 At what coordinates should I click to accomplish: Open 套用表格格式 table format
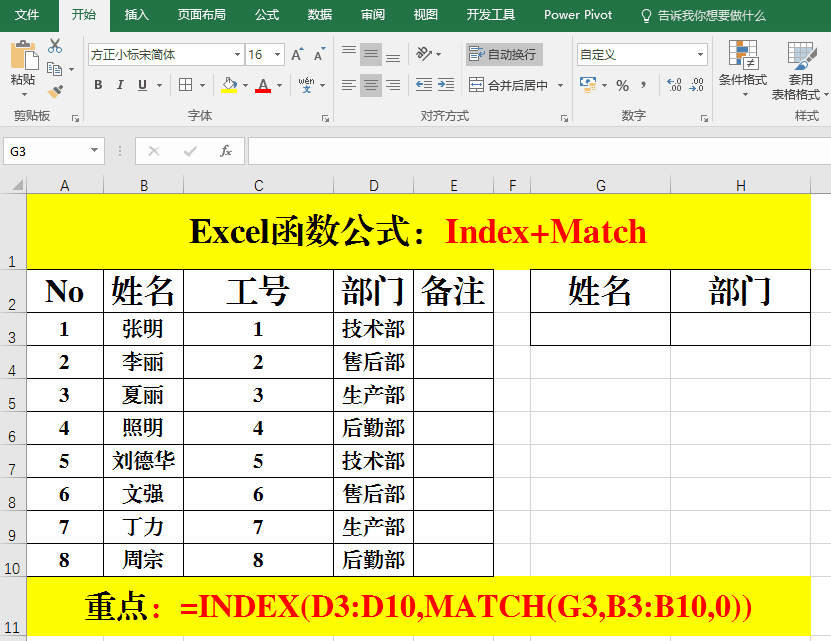pos(799,71)
